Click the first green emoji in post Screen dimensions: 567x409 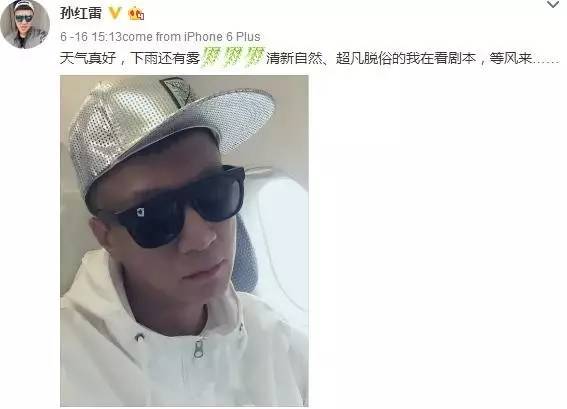pos(210,57)
